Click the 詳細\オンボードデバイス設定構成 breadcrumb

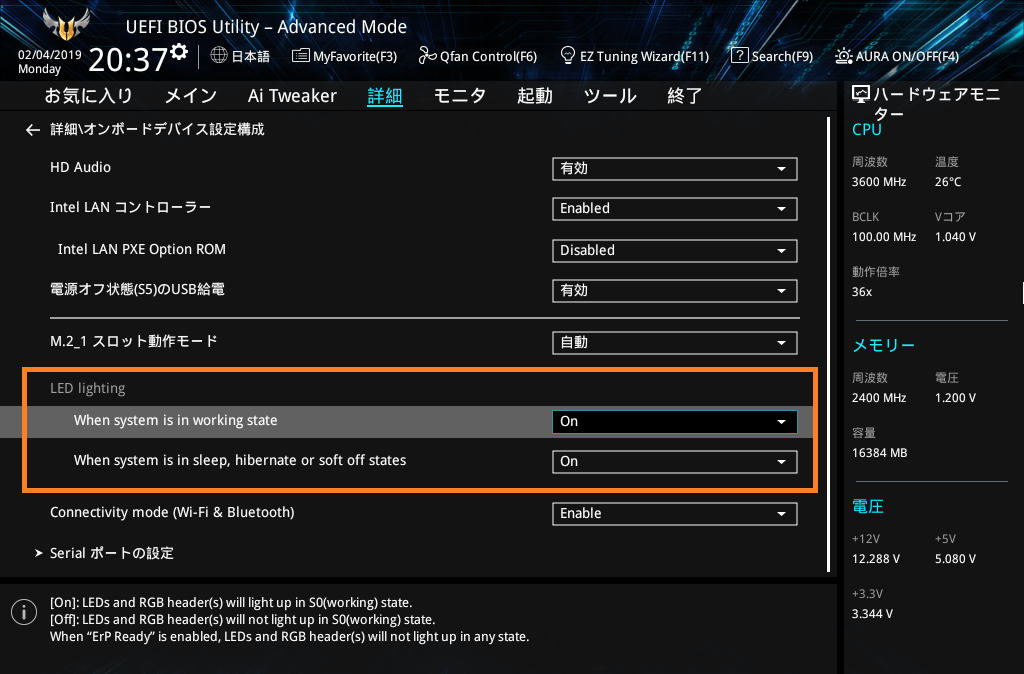[x=157, y=129]
